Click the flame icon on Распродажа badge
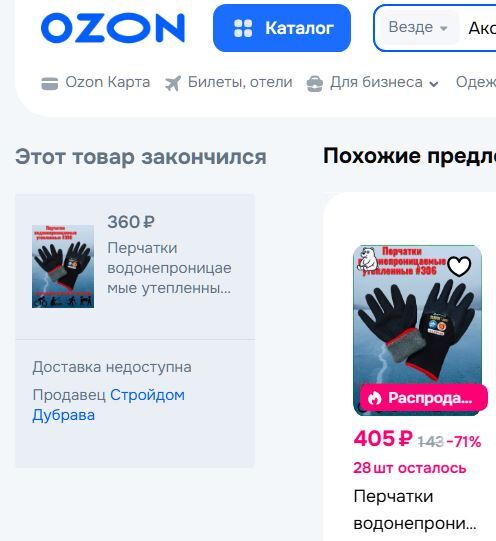This screenshot has height=541, width=496. click(375, 398)
